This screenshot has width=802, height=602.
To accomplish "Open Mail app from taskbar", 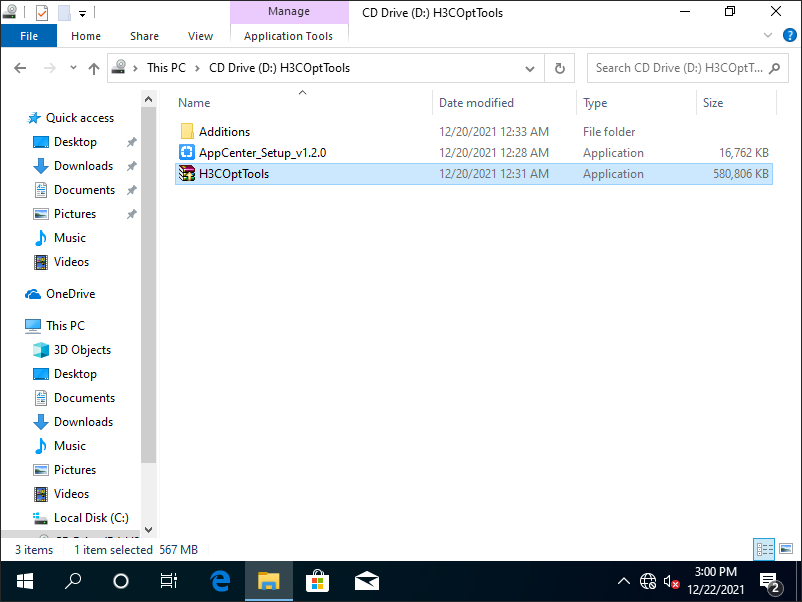I will 366,581.
